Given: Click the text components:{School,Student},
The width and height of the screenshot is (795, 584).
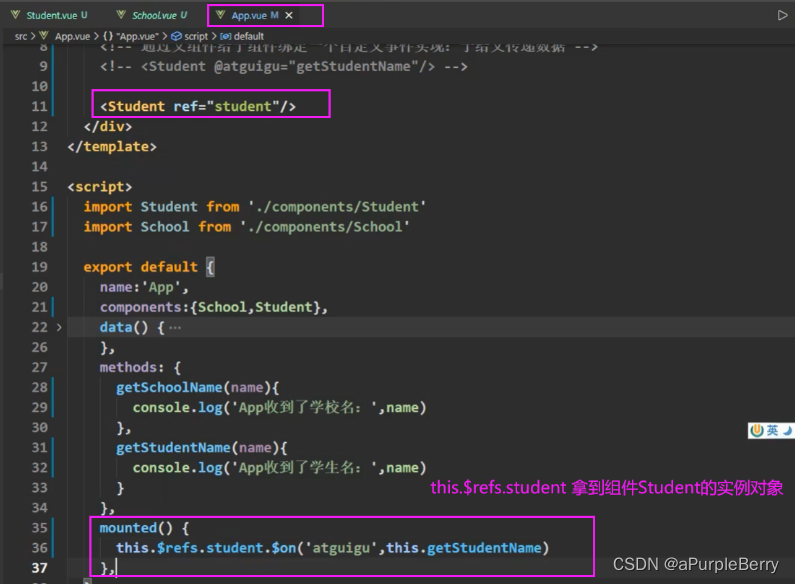Looking at the screenshot, I should pyautogui.click(x=213, y=307).
